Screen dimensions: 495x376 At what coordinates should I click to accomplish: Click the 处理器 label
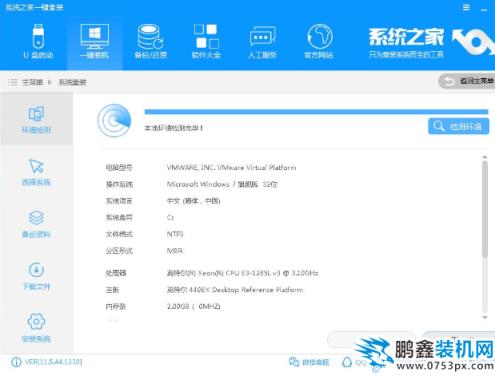tap(116, 273)
